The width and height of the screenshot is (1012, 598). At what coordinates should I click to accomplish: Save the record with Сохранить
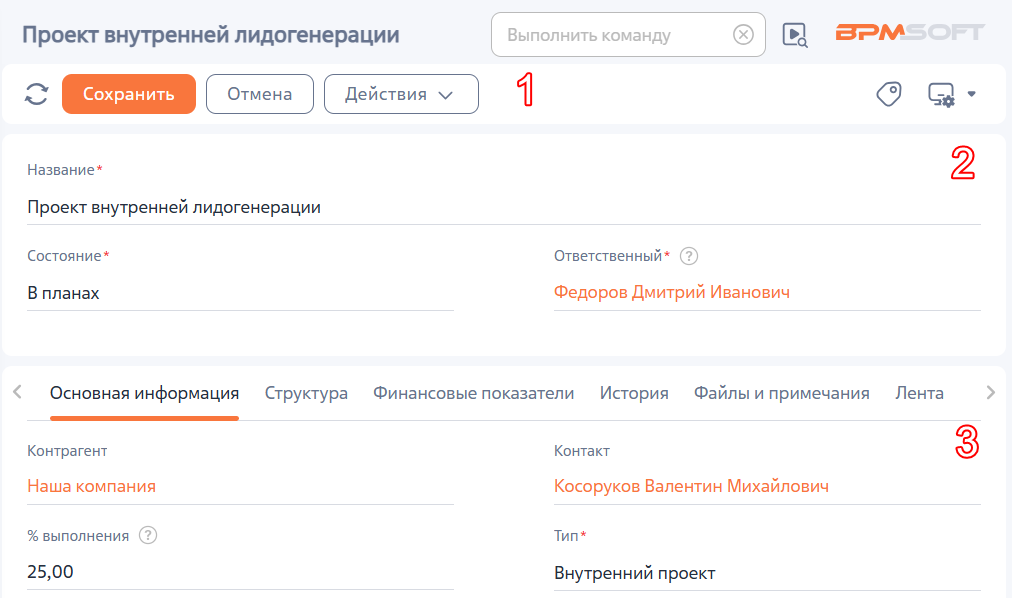point(129,94)
